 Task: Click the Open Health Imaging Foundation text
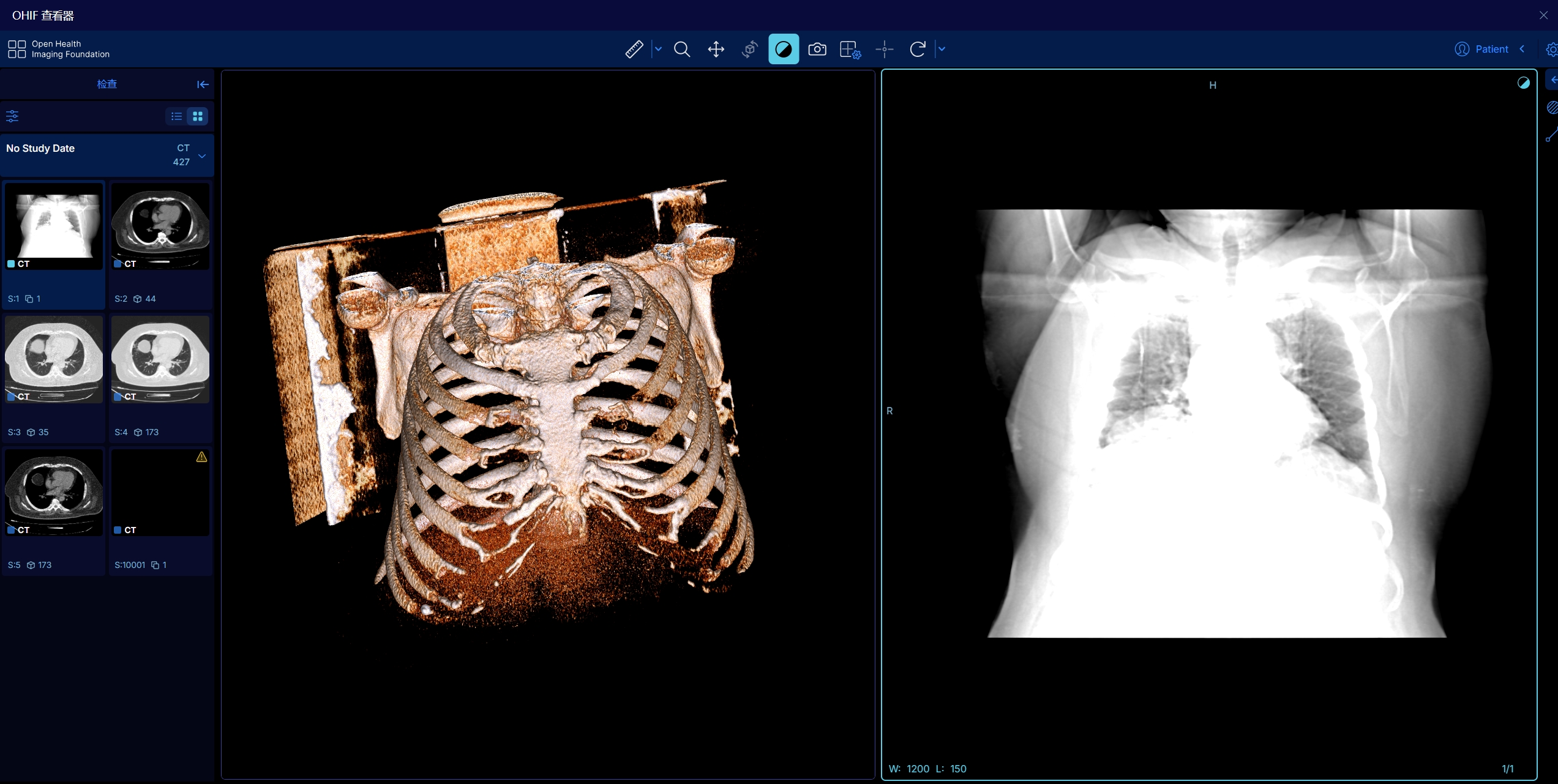coord(70,49)
